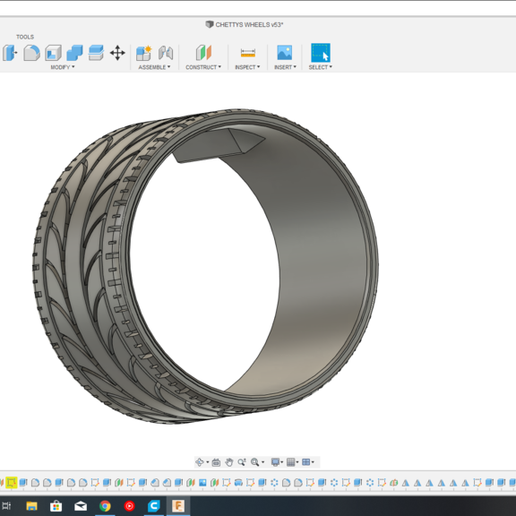Click the Grid and Snaps icon
516x516 pixels.
tap(291, 462)
